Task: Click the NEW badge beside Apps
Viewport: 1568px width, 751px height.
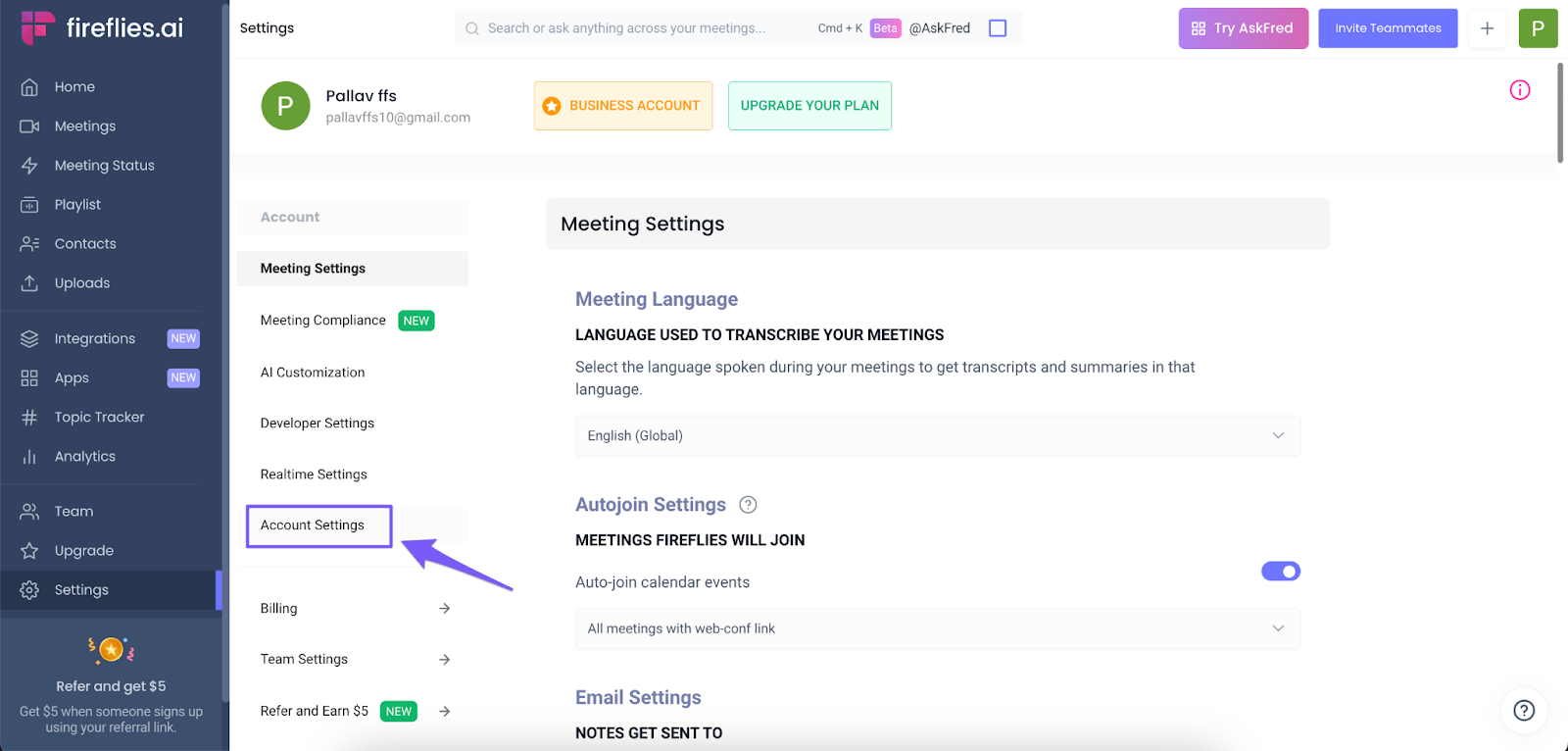Action: click(183, 377)
